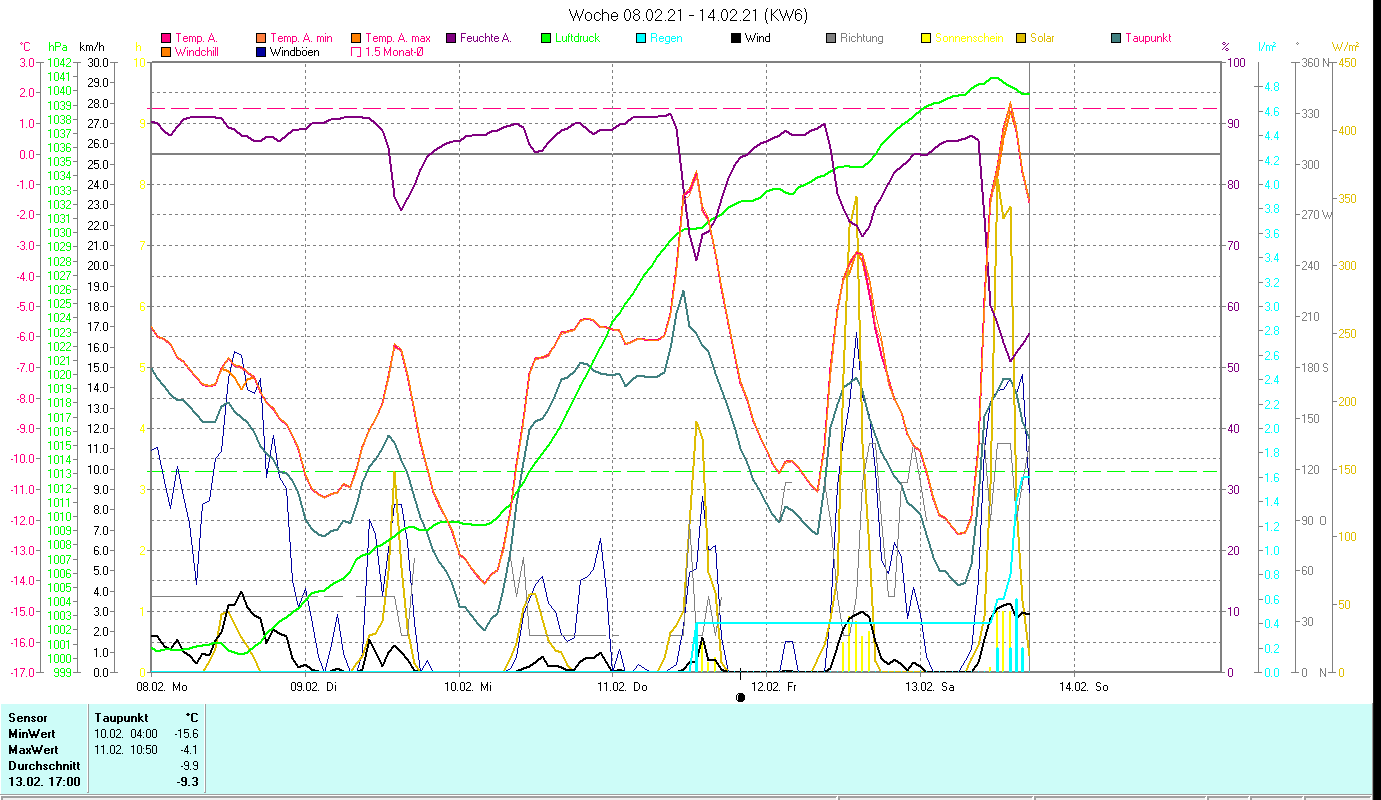Viewport: 1381px width, 800px height.
Task: Click the maximum timestamp 11.02. 10:50
Action: pyautogui.click(x=126, y=750)
